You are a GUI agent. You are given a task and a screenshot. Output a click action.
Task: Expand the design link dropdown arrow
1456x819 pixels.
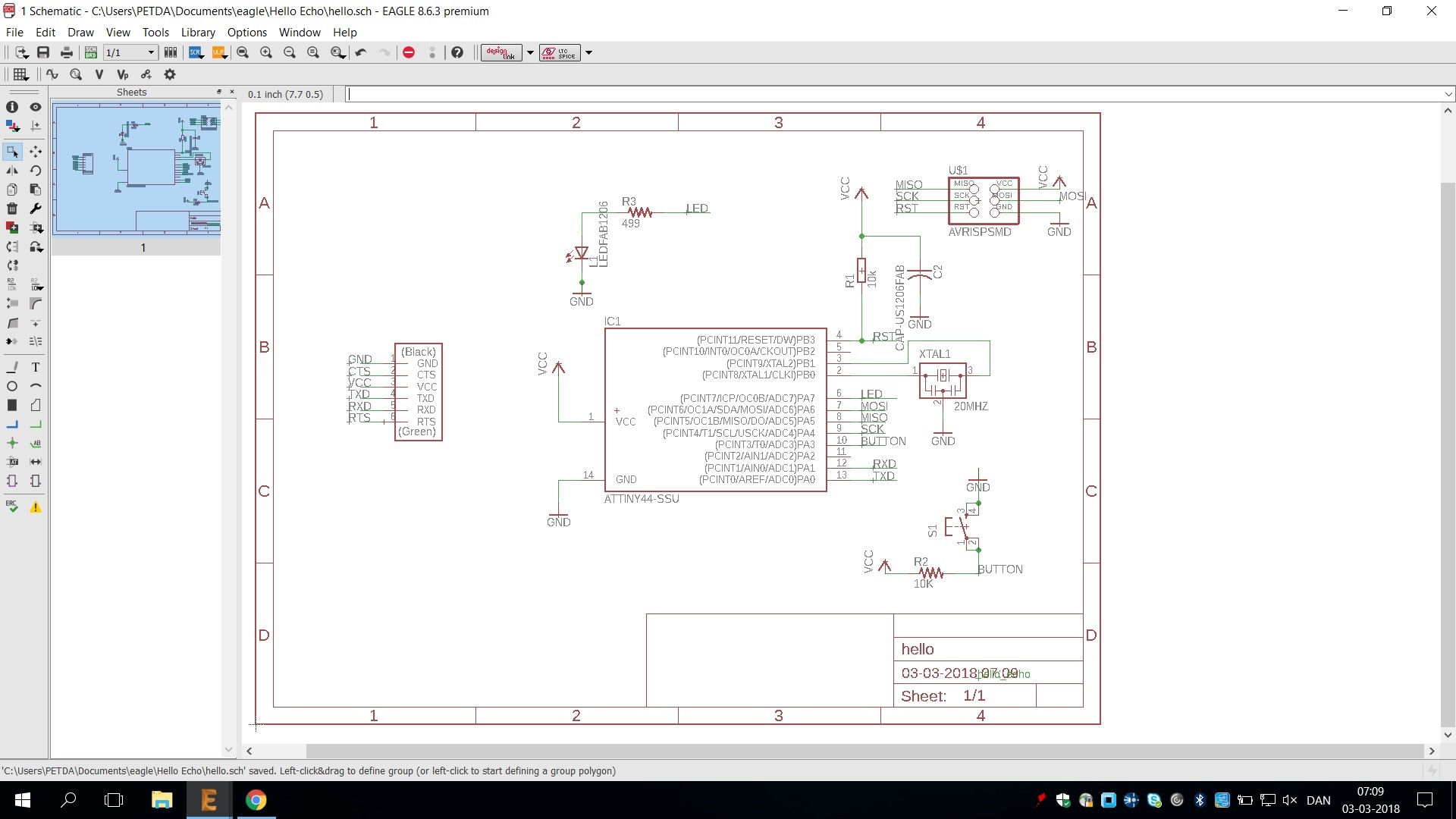530,52
